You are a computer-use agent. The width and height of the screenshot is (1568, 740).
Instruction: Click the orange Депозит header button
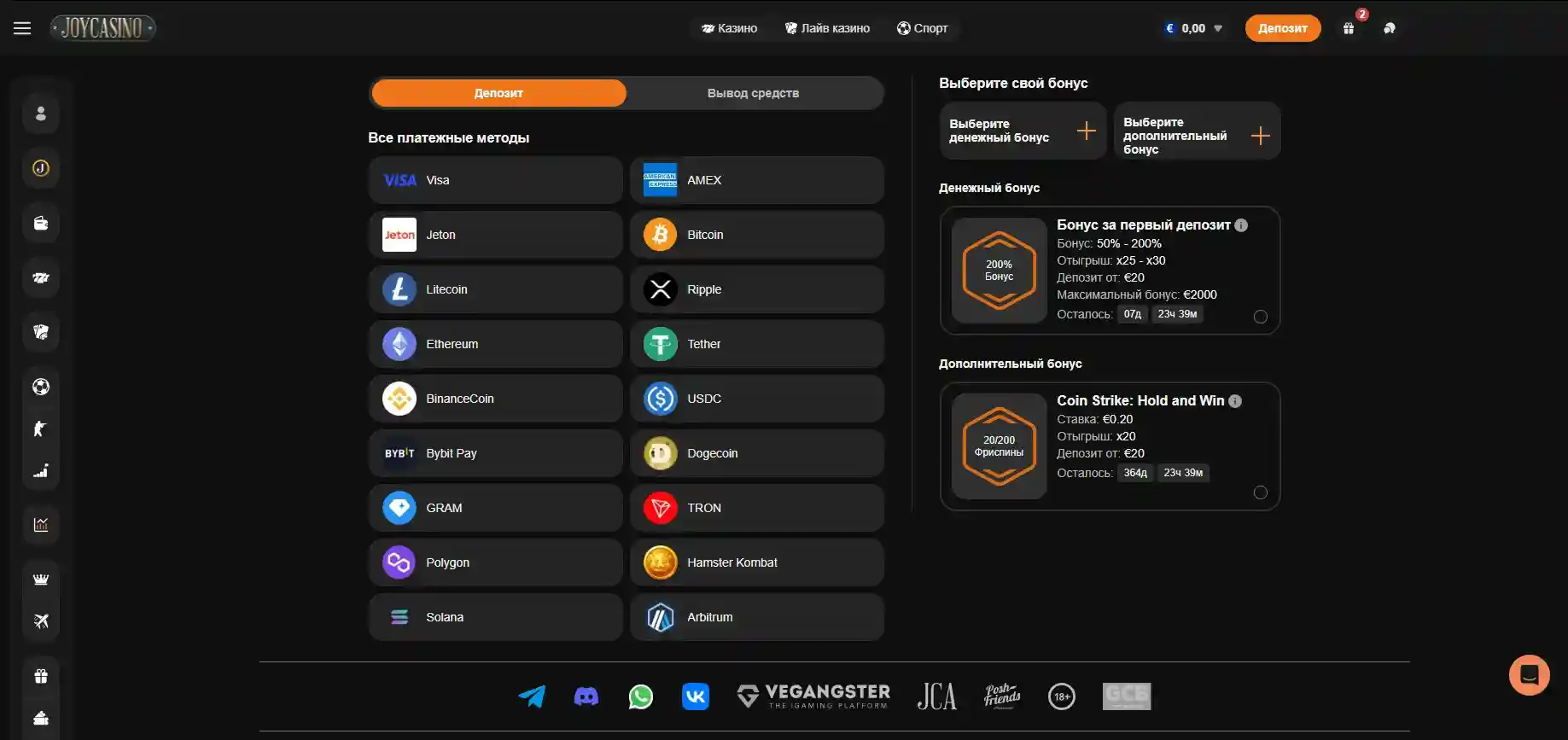pos(1282,28)
